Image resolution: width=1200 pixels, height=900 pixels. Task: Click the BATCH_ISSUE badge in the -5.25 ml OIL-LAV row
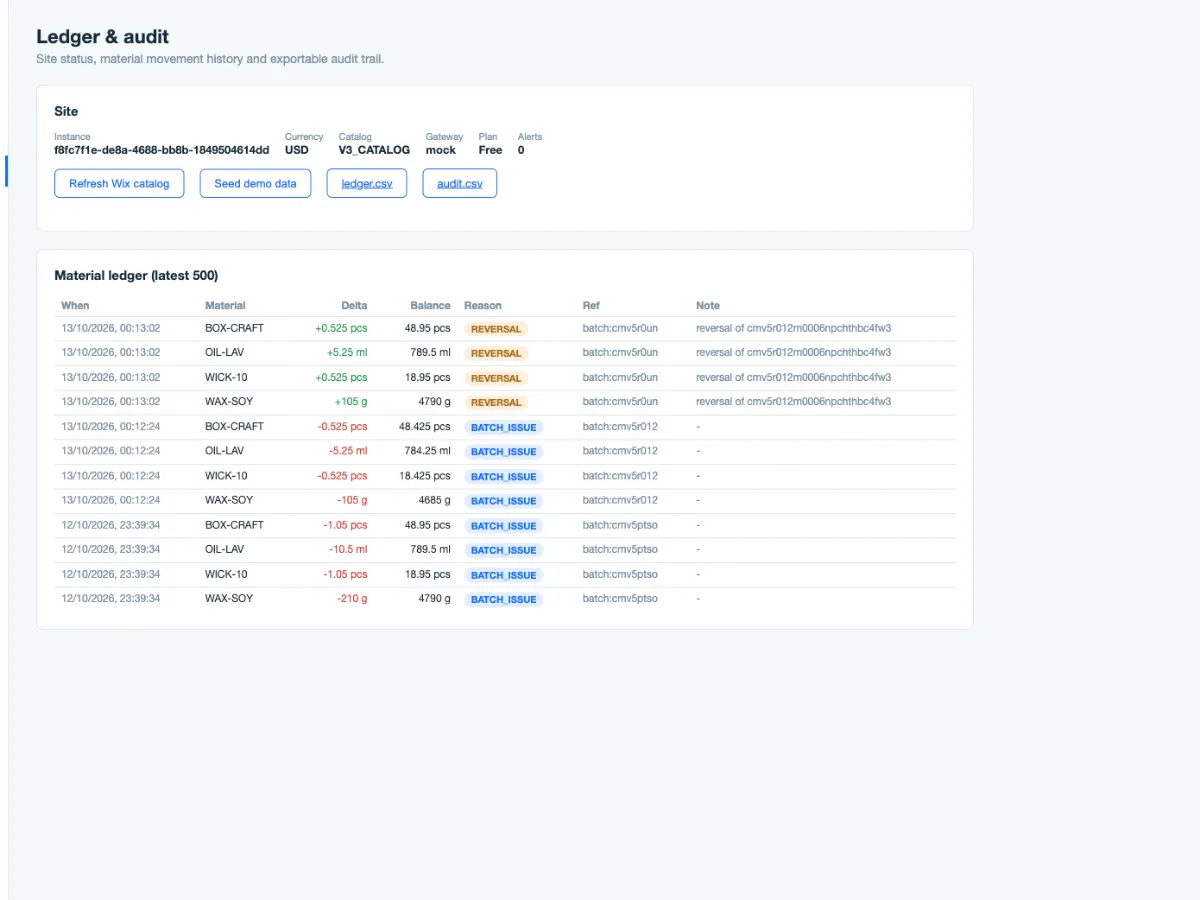(x=504, y=452)
